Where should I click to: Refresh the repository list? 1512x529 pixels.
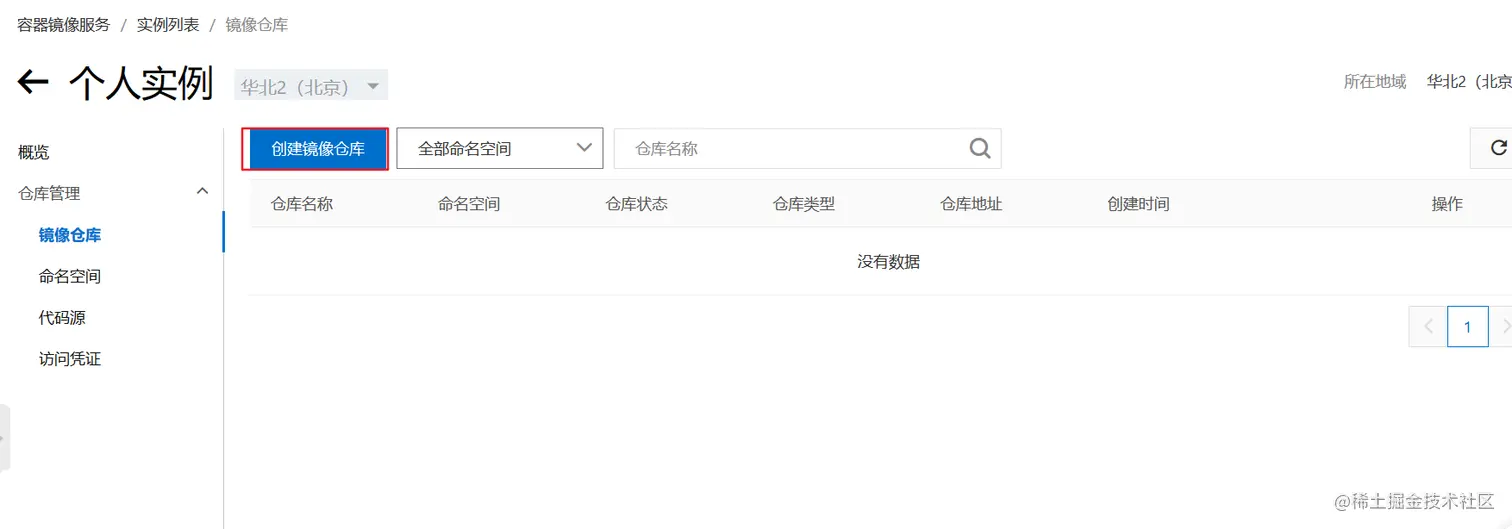click(x=1497, y=148)
